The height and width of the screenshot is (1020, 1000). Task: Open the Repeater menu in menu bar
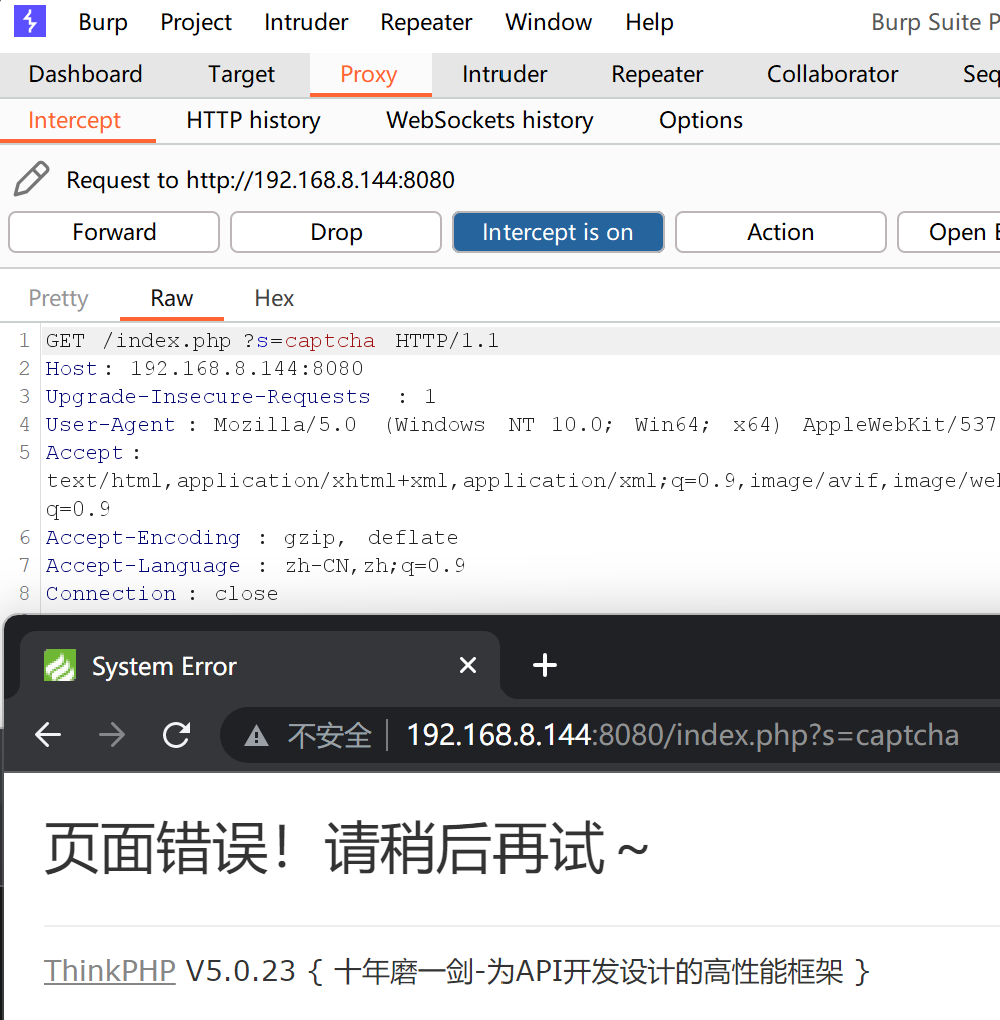(x=426, y=22)
